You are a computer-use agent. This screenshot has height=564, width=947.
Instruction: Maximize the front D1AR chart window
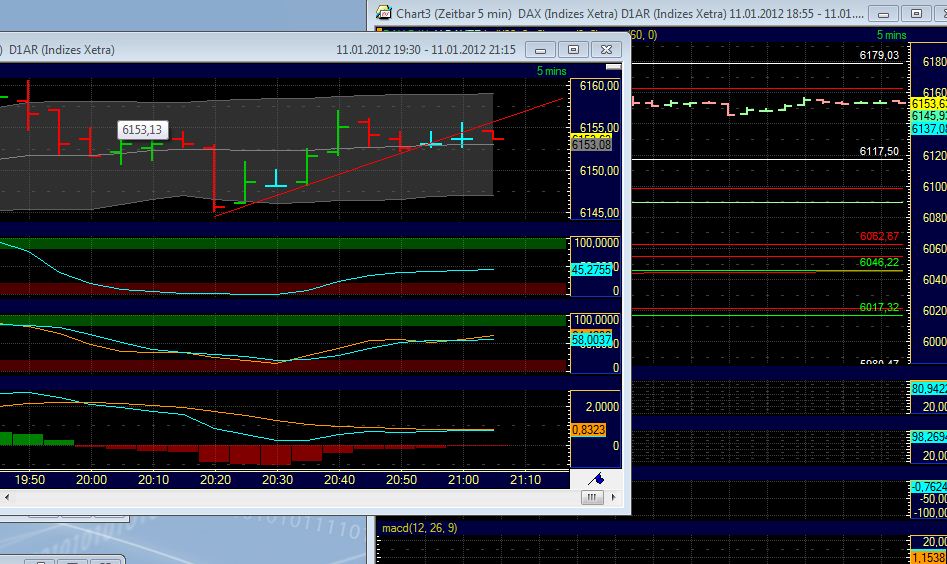click(573, 49)
